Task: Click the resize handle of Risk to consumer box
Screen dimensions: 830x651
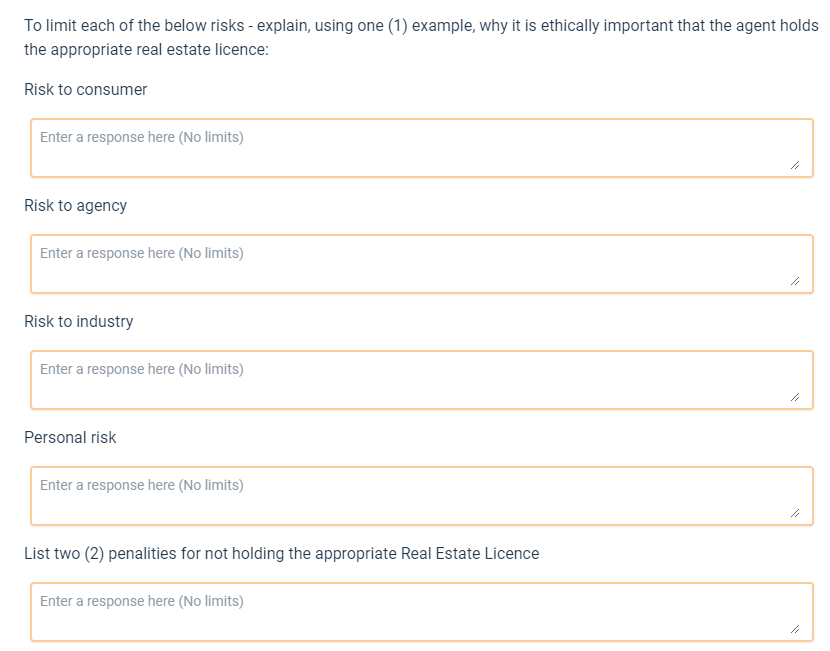Action: (795, 165)
